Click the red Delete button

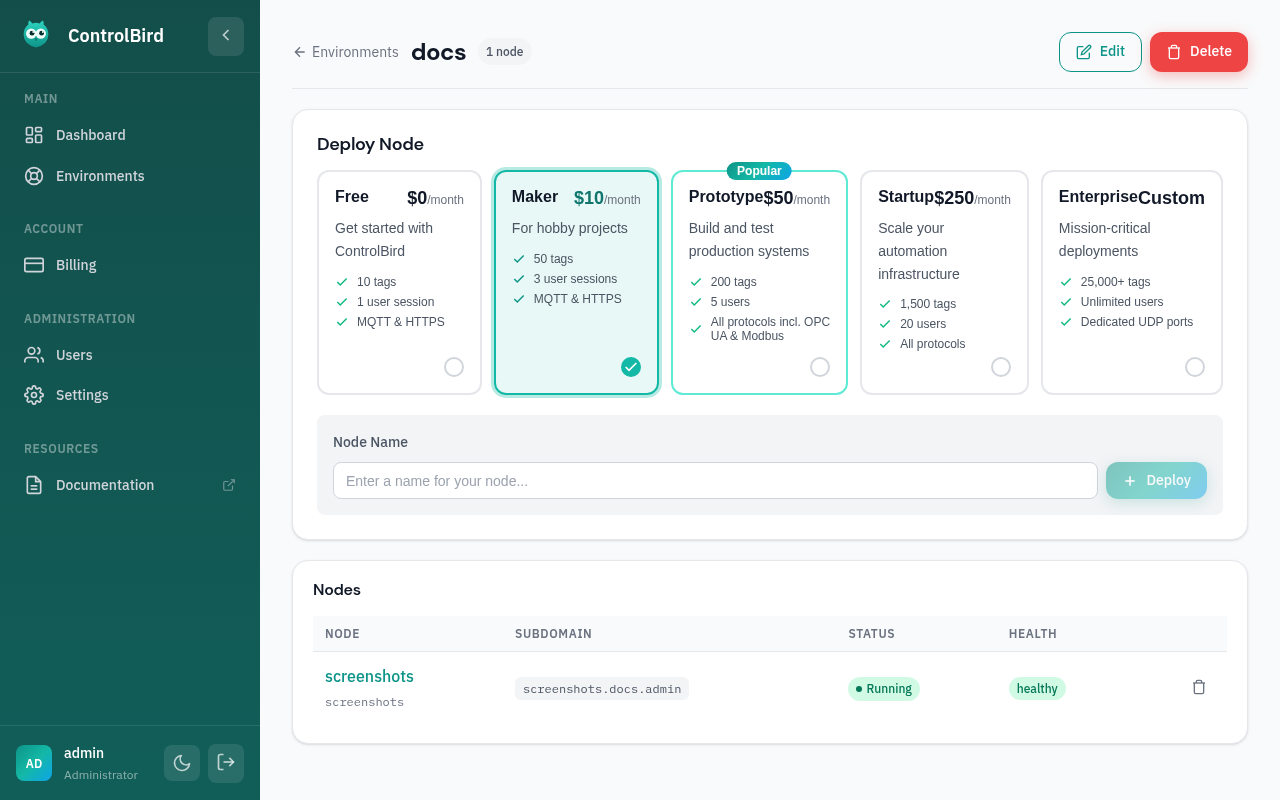point(1199,52)
